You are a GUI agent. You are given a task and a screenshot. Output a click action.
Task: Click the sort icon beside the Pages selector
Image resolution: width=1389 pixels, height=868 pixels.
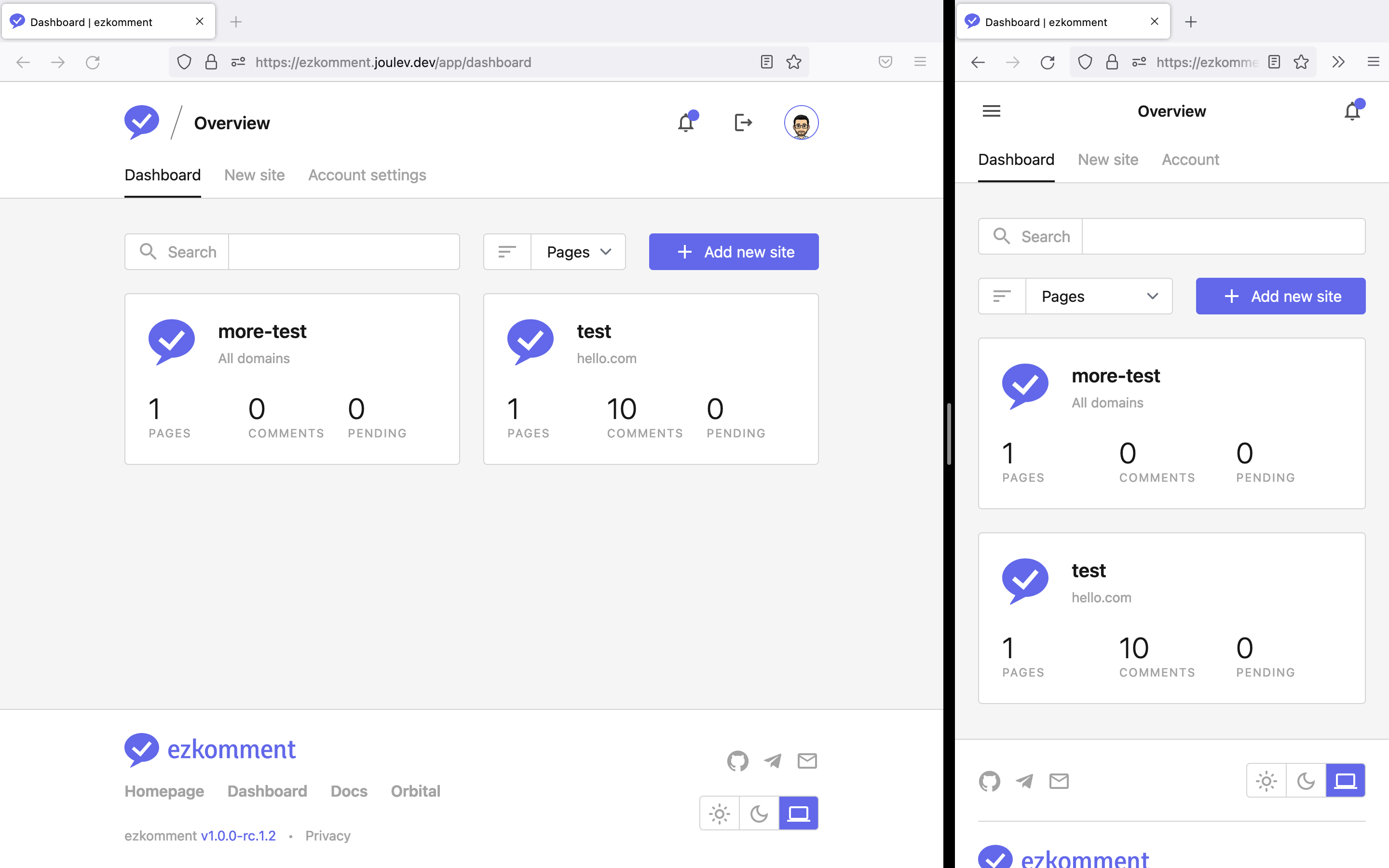507,251
